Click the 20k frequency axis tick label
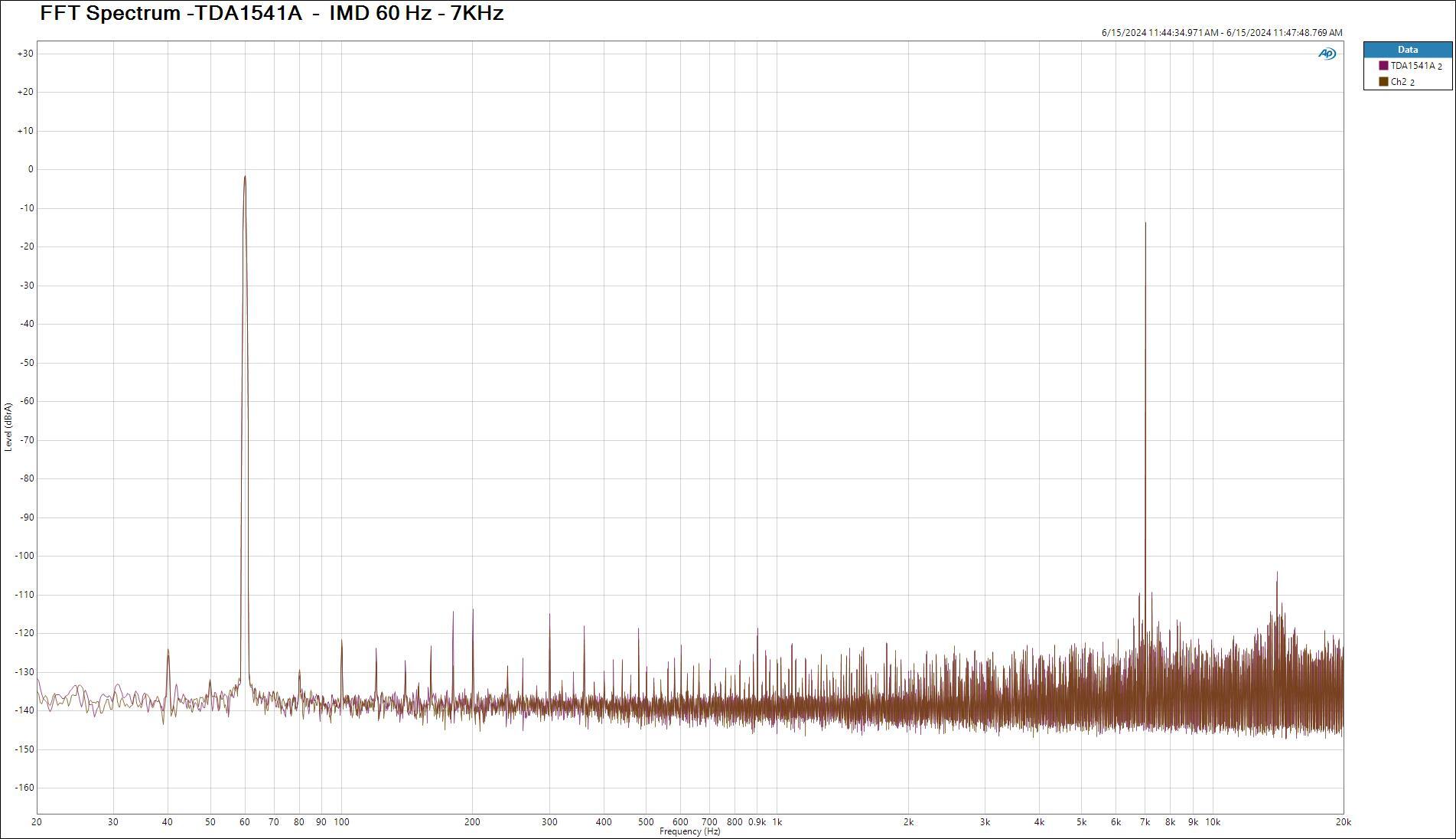1456x839 pixels. coord(1344,822)
